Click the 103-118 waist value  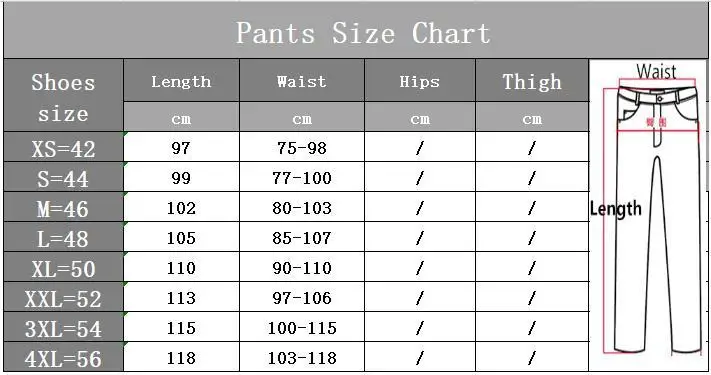[x=302, y=358]
